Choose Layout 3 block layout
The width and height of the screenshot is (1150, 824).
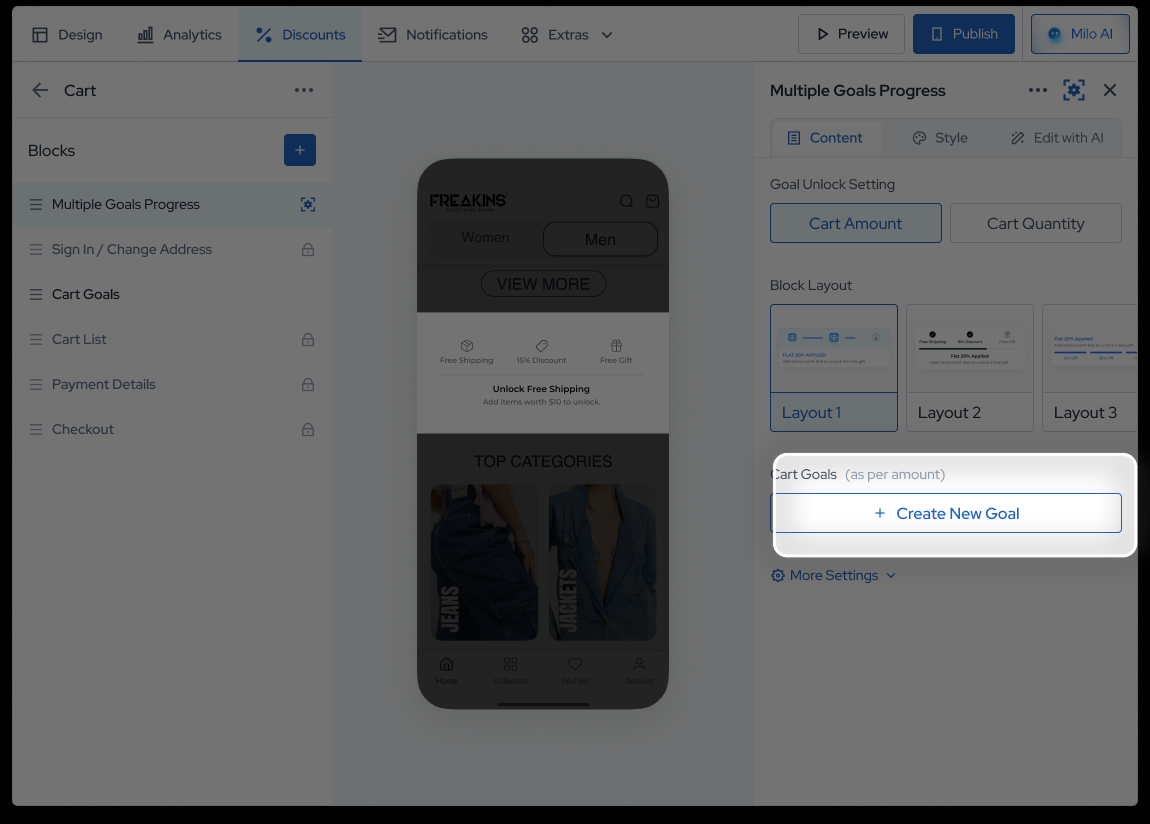[x=1090, y=368]
